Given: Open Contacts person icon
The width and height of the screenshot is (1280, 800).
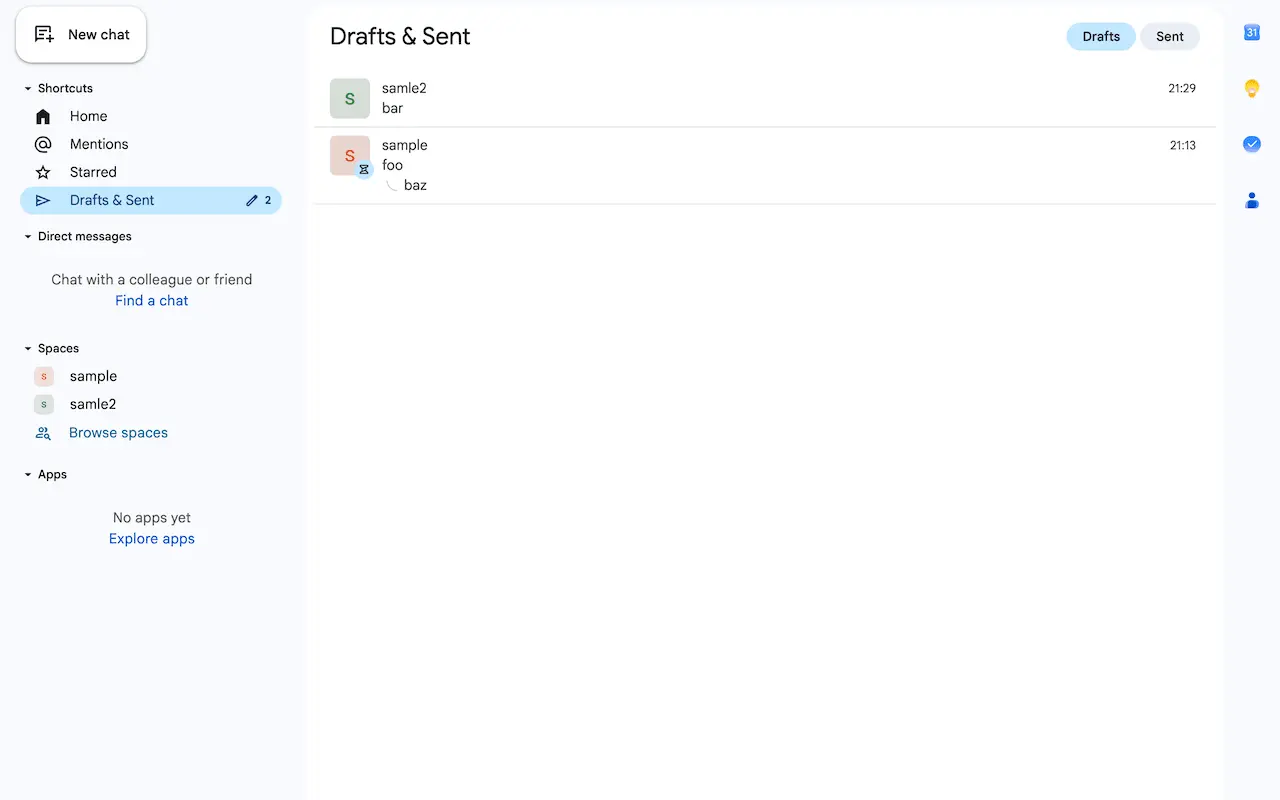Looking at the screenshot, I should coord(1251,200).
